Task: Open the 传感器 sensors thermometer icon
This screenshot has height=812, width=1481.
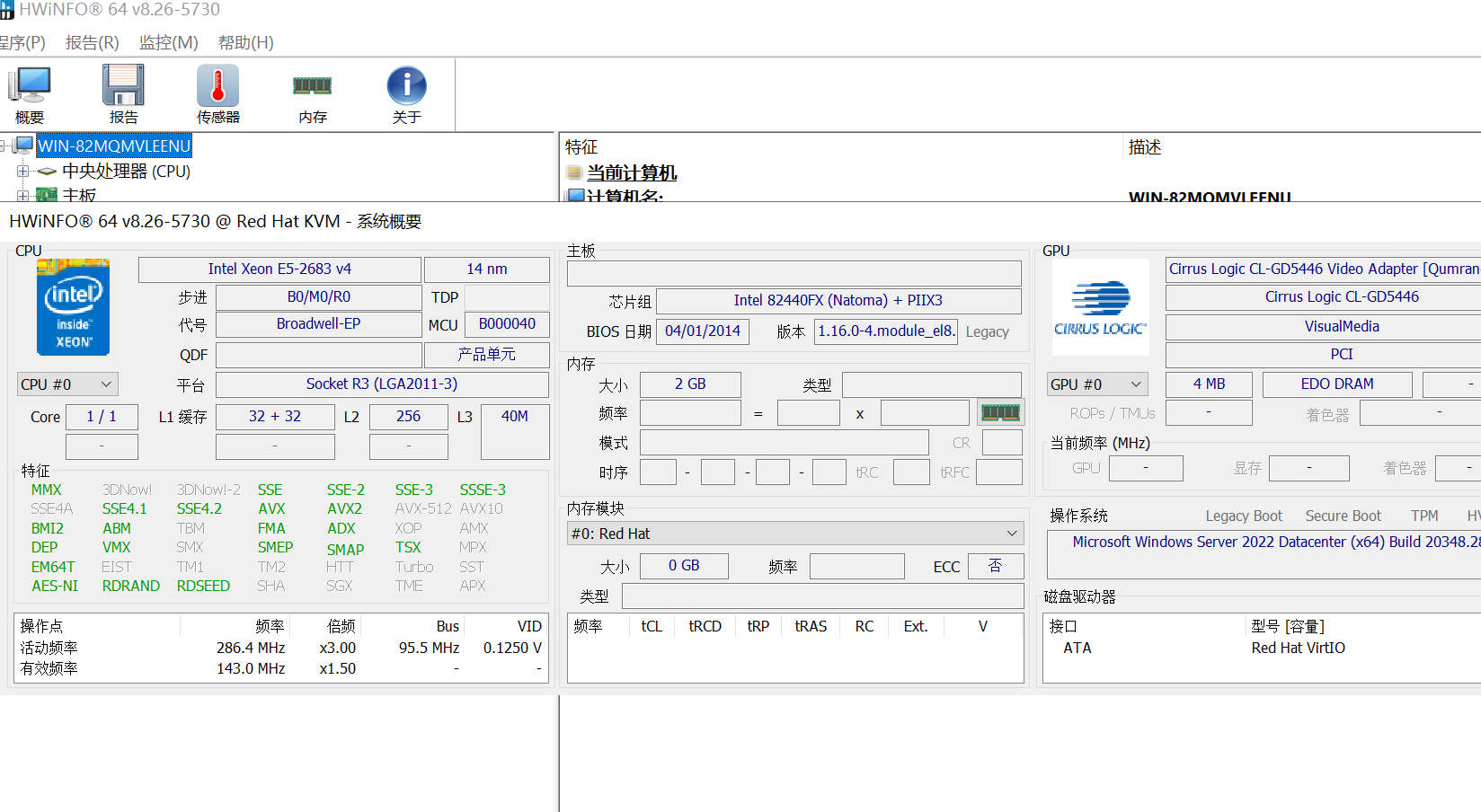Action: 218,93
